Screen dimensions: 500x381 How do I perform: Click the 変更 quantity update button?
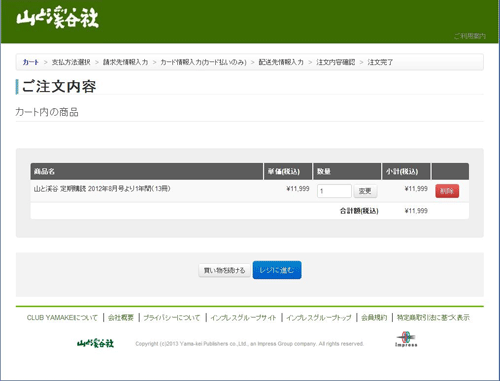pyautogui.click(x=365, y=191)
